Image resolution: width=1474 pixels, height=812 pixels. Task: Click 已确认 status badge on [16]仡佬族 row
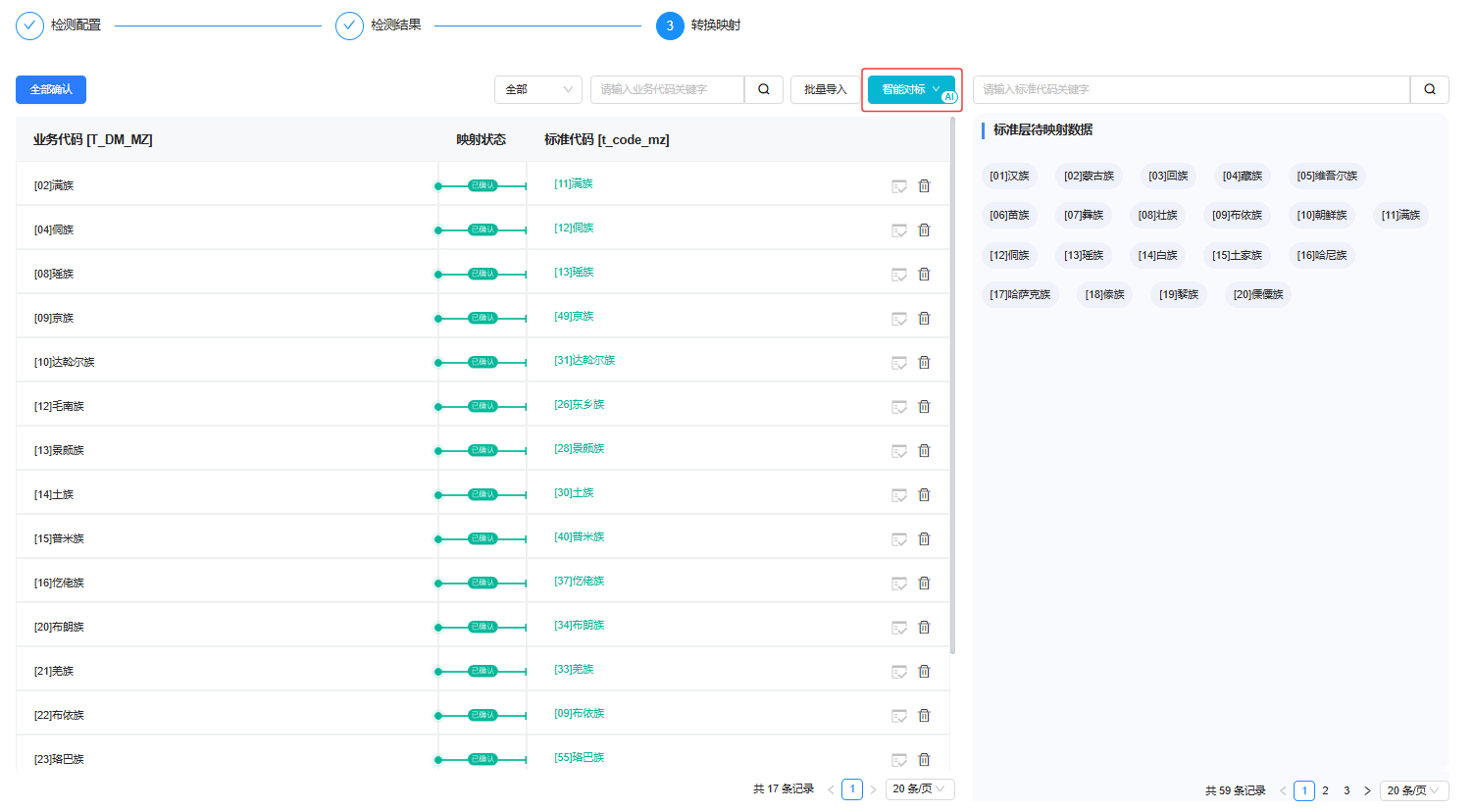(483, 583)
